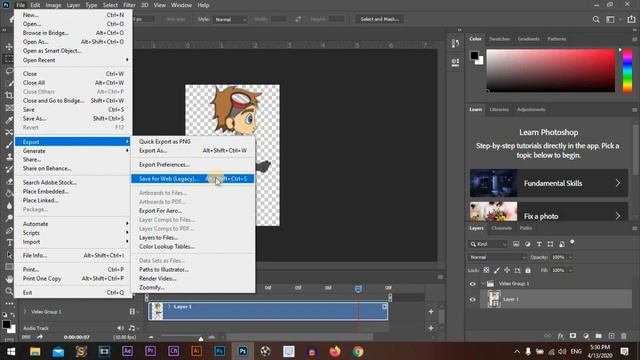Viewport: 640px width, 360px height.
Task: Switch to the Channels tab
Action: (x=502, y=228)
